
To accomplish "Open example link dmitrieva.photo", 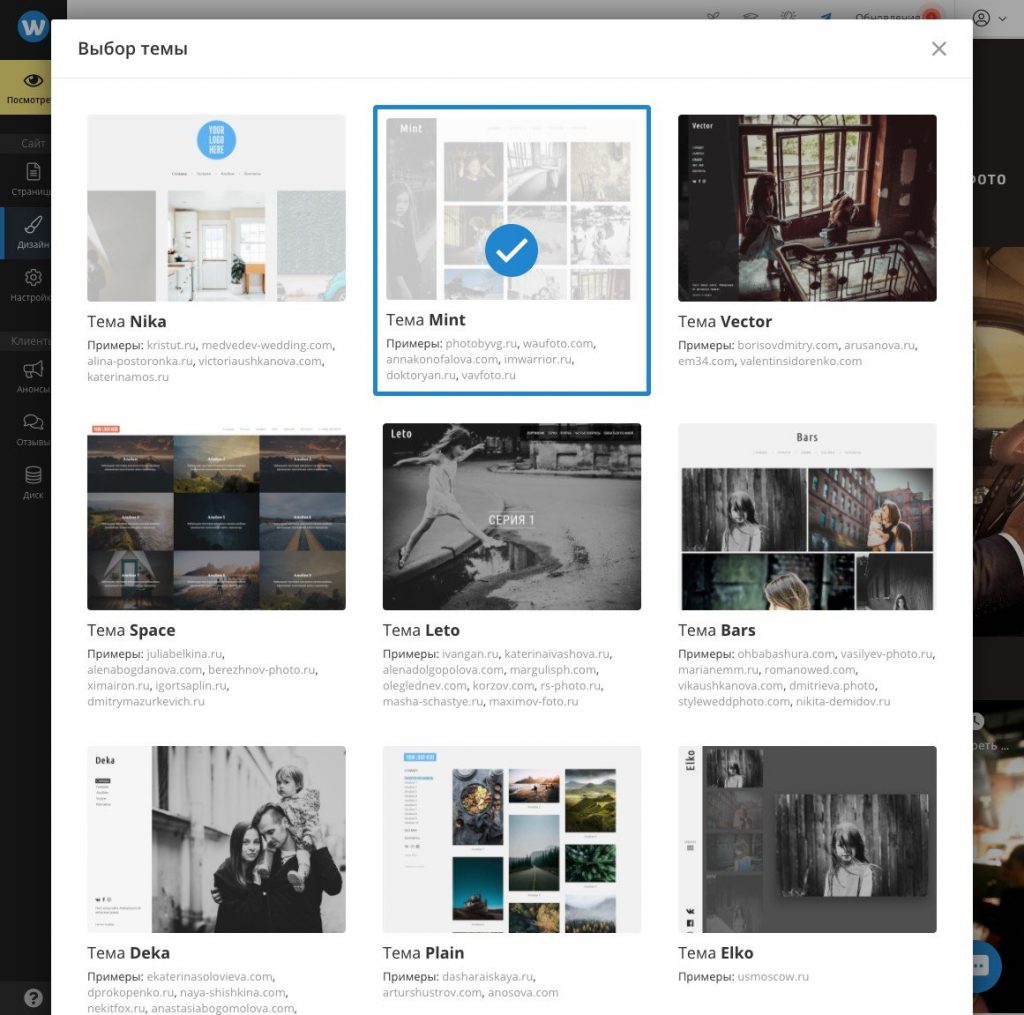I will click(x=831, y=685).
